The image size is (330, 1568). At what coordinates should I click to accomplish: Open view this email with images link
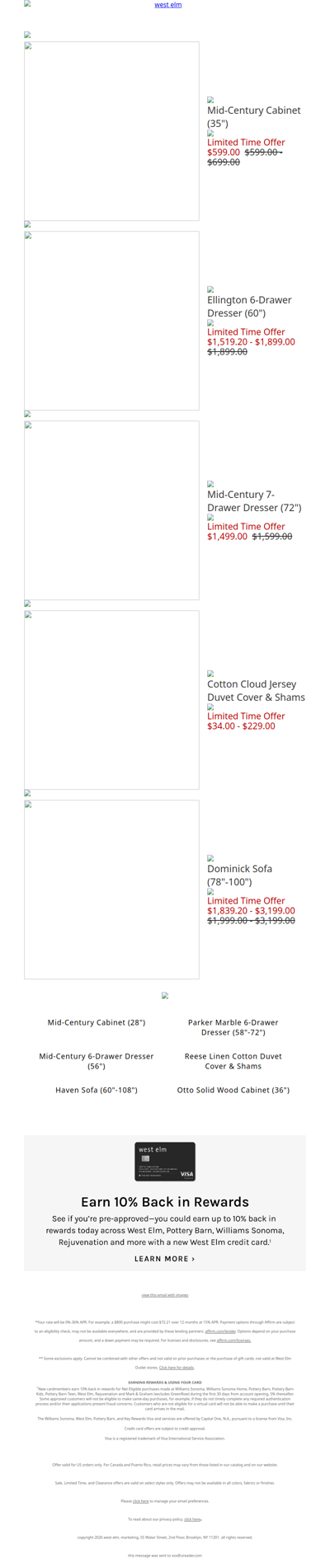(x=165, y=1295)
